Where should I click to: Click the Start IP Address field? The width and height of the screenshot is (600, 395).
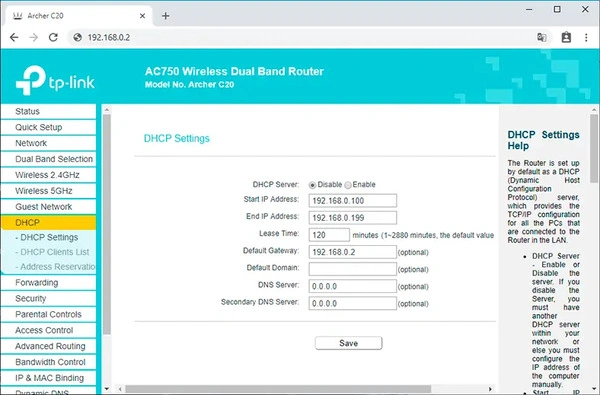tap(352, 201)
